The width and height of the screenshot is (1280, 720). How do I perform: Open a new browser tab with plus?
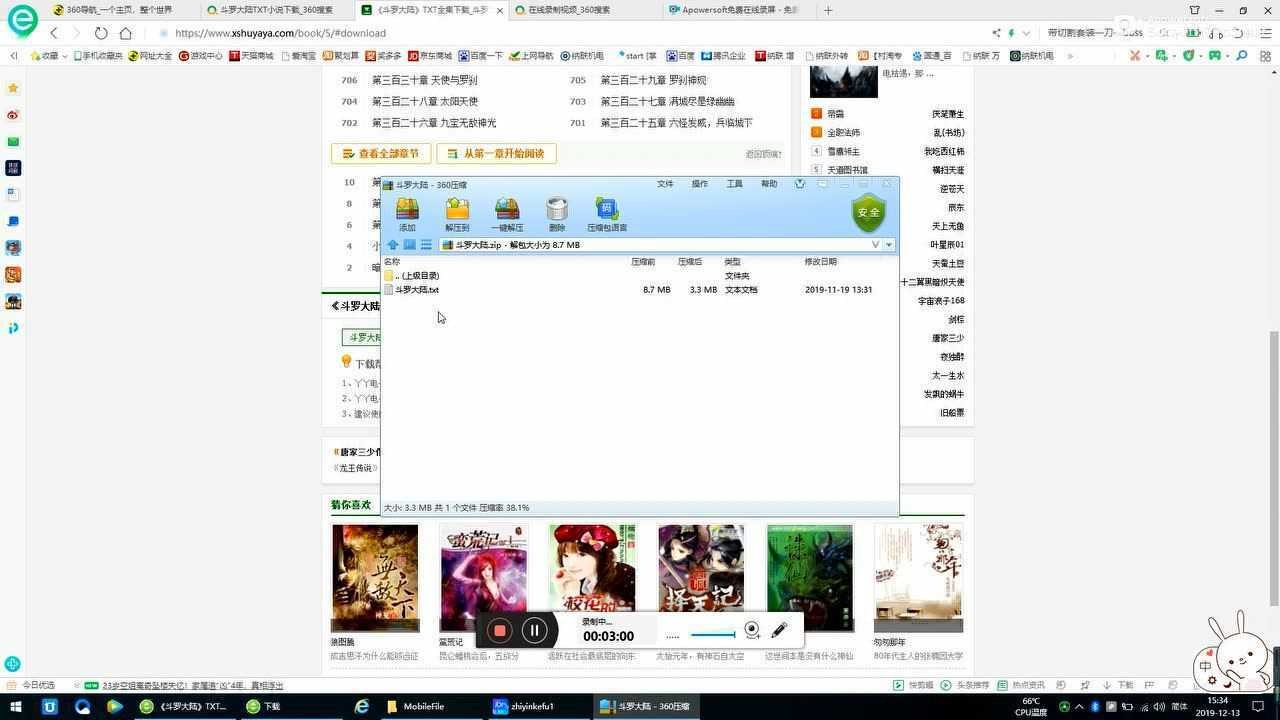click(828, 10)
